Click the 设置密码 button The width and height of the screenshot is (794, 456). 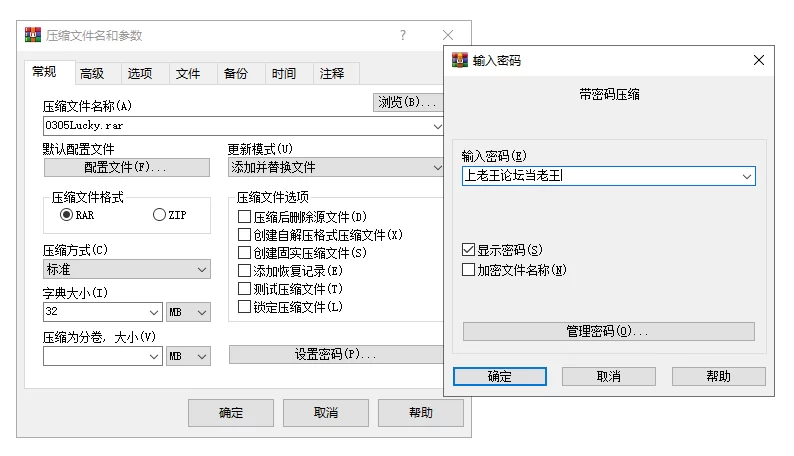[336, 354]
